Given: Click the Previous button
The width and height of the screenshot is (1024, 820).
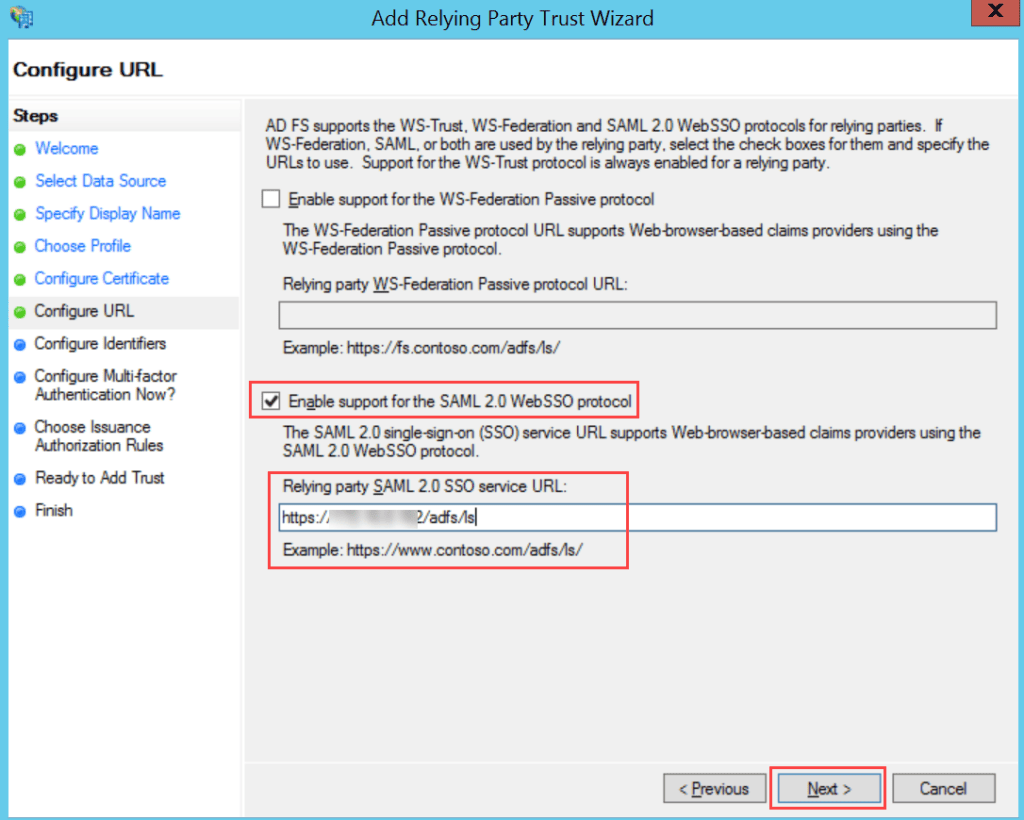Looking at the screenshot, I should click(x=714, y=788).
